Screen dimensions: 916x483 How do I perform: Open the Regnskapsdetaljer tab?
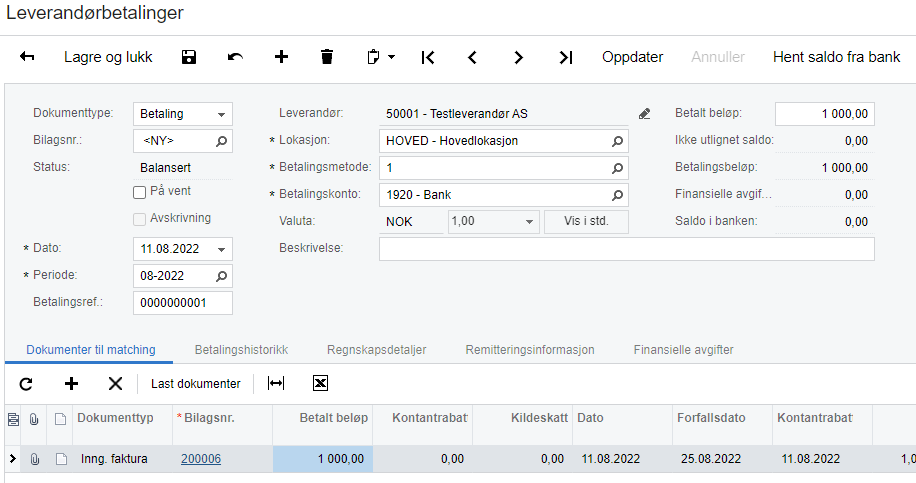(376, 350)
